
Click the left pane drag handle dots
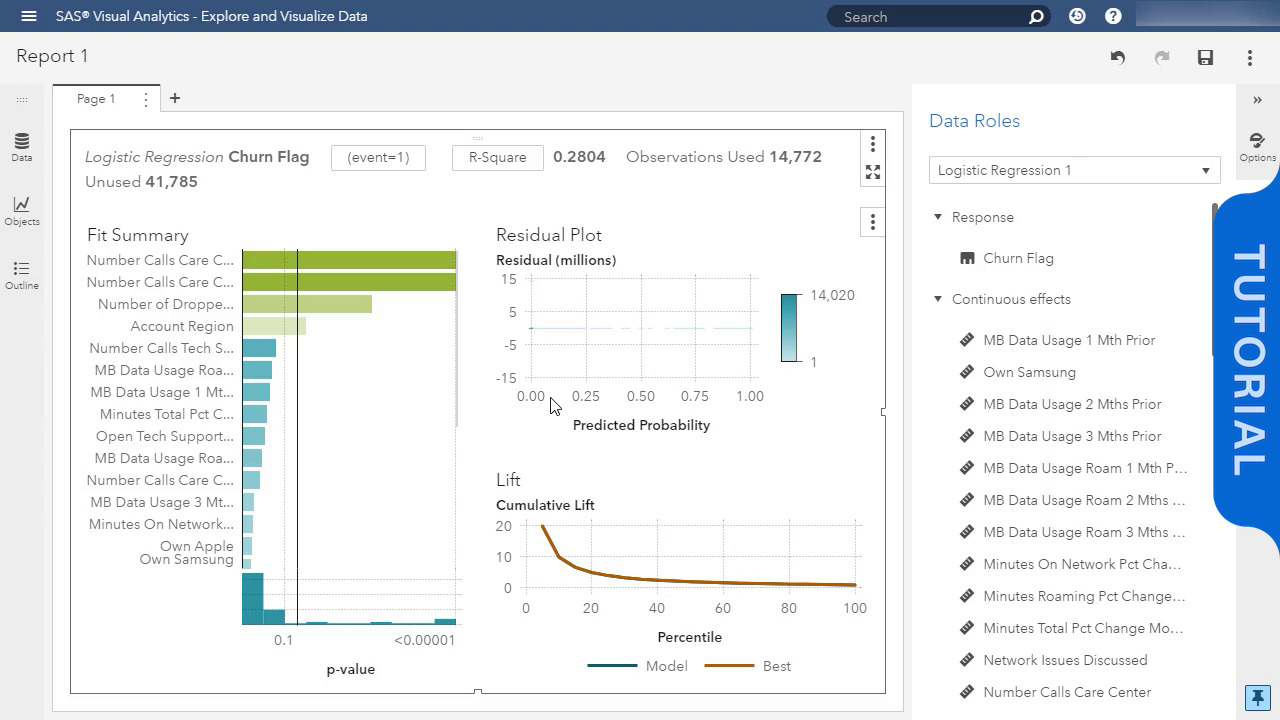pos(22,100)
